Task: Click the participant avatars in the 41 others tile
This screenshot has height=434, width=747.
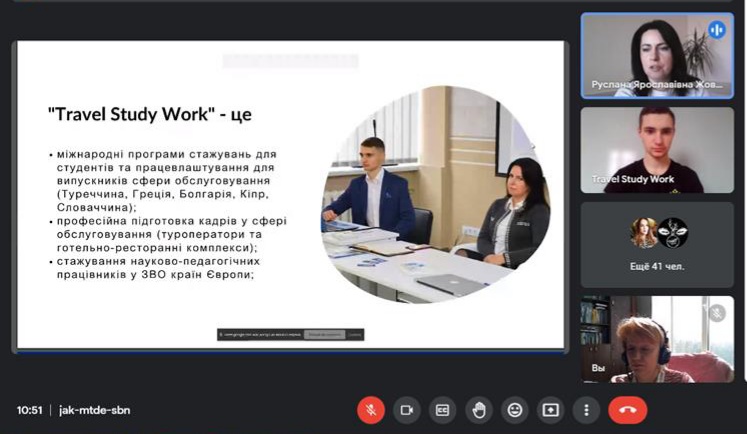Action: coord(657,233)
